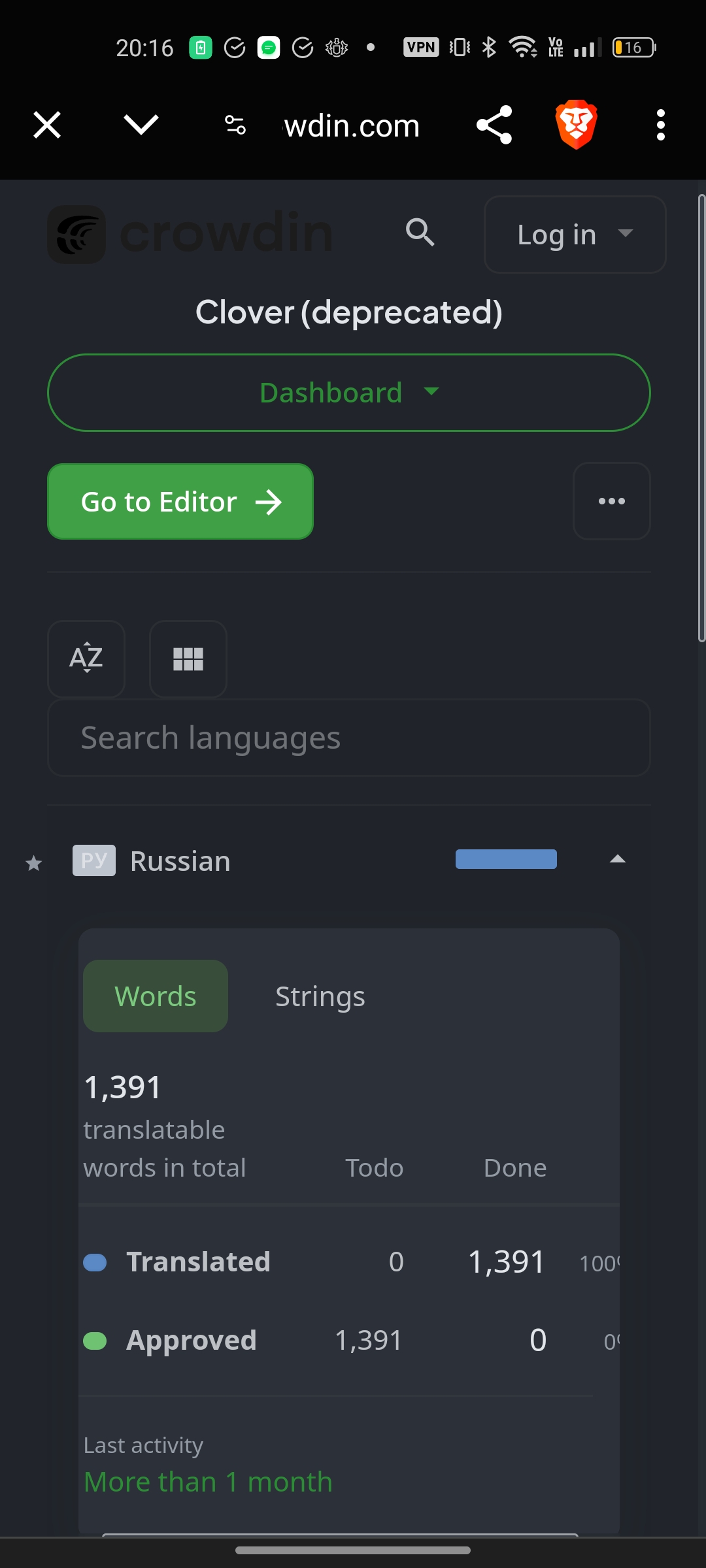706x1568 pixels.
Task: Click the Crowdin logo
Action: 190,234
